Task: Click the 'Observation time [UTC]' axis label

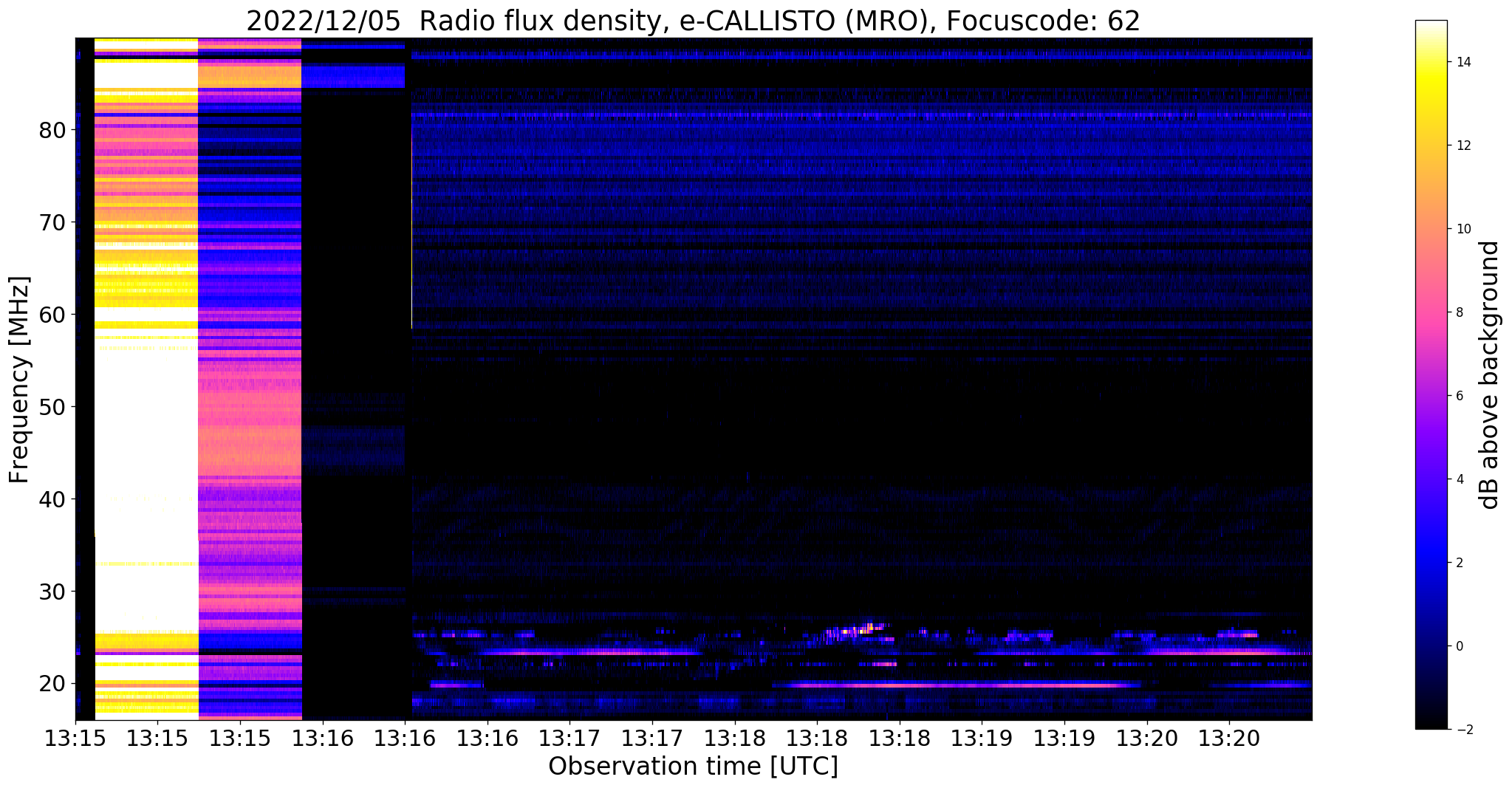Action: 693,767
